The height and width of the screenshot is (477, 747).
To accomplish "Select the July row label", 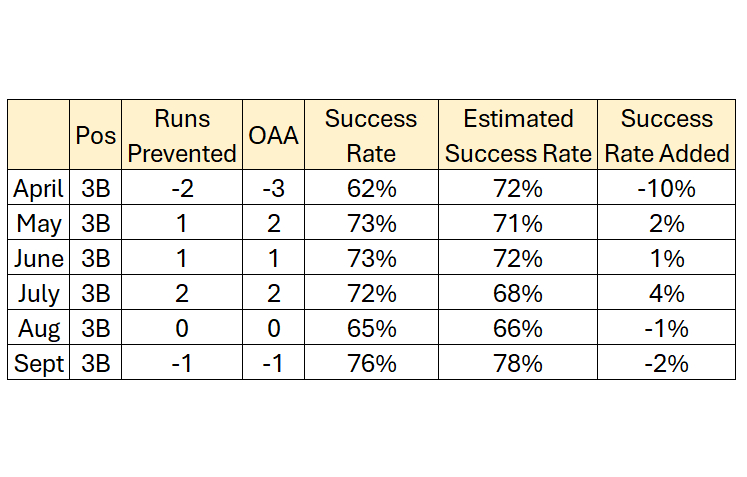I will [39, 294].
